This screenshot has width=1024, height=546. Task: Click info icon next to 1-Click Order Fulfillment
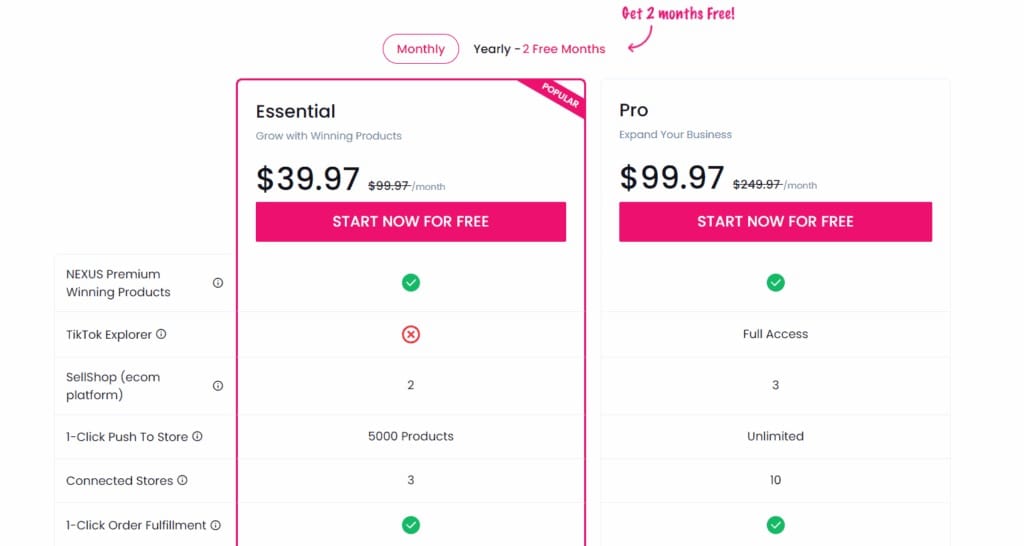pyautogui.click(x=215, y=525)
